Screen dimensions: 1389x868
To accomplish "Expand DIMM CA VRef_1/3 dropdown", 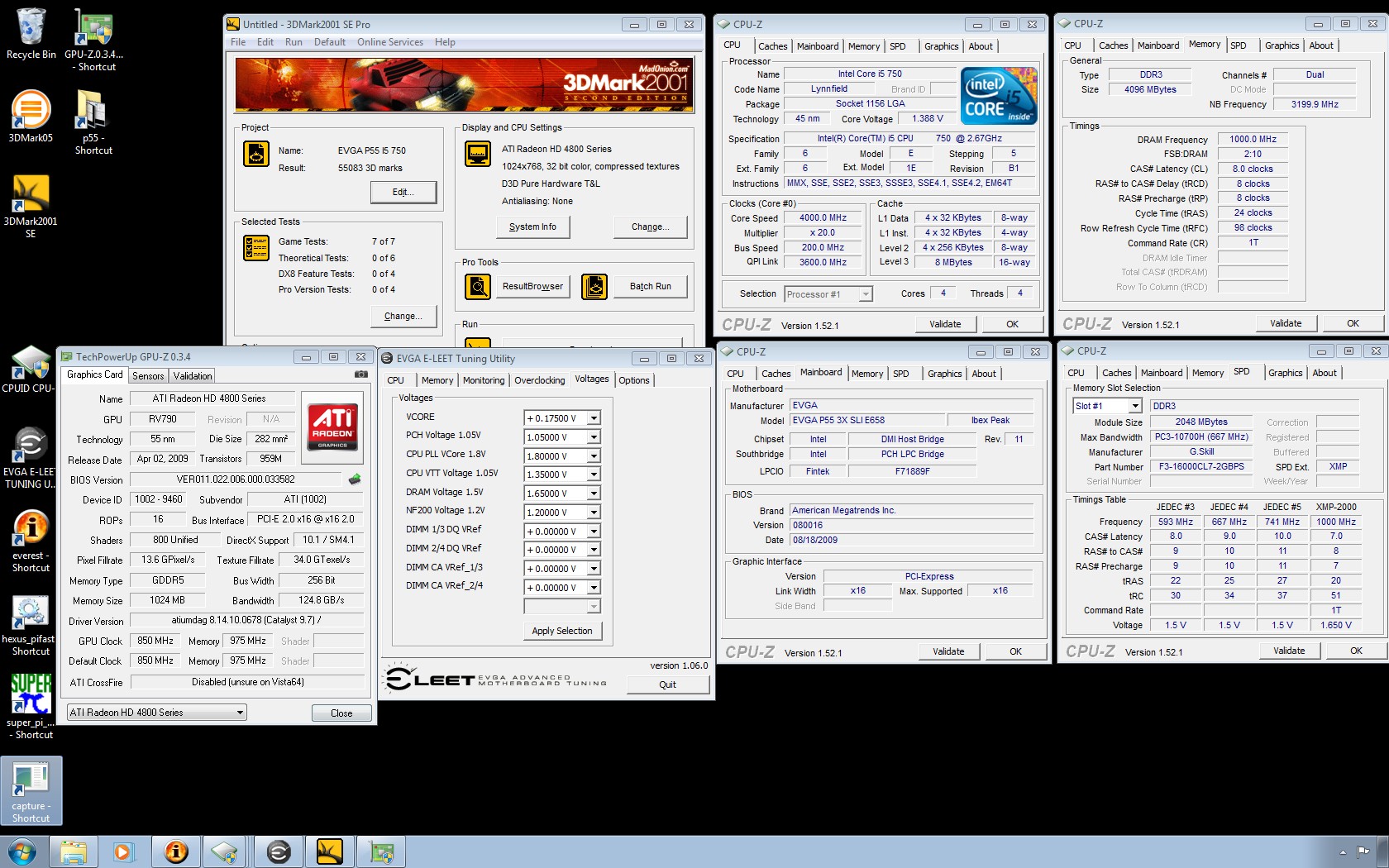I will 593,569.
